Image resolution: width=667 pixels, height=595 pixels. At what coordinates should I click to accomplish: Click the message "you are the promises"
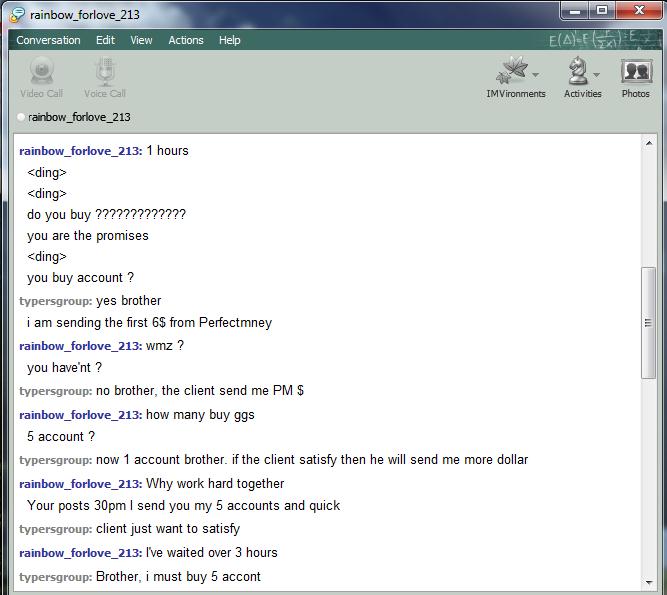88,236
